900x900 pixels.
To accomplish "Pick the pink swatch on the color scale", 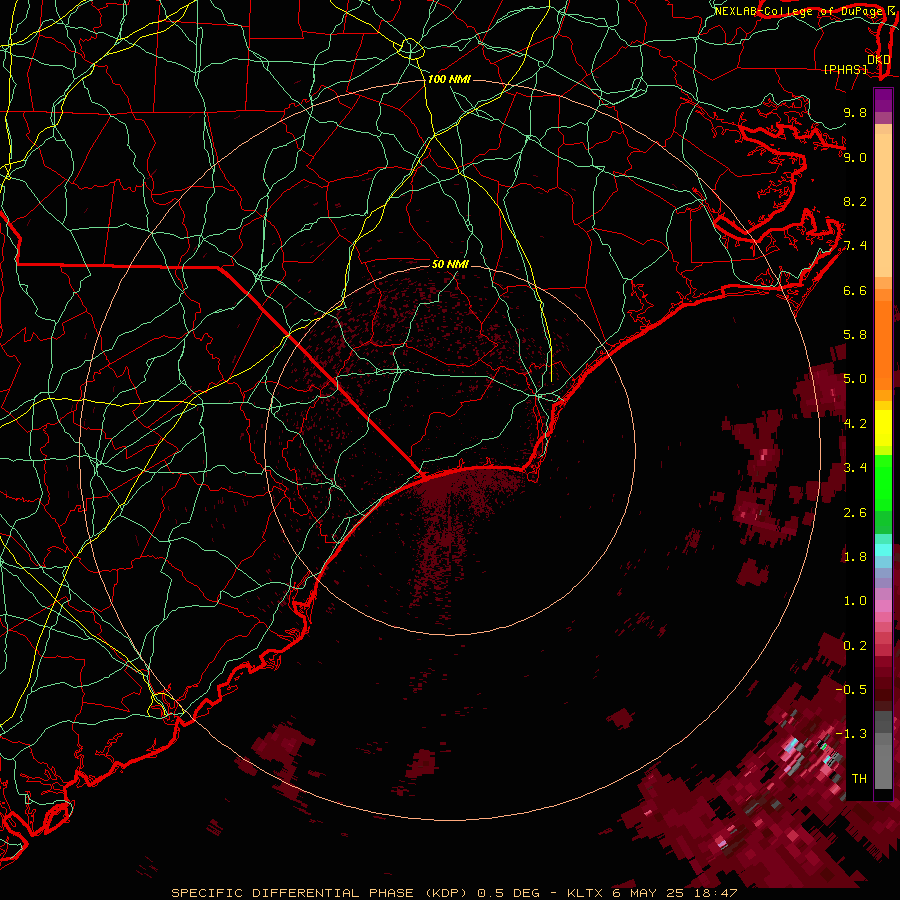I will 883,606.
